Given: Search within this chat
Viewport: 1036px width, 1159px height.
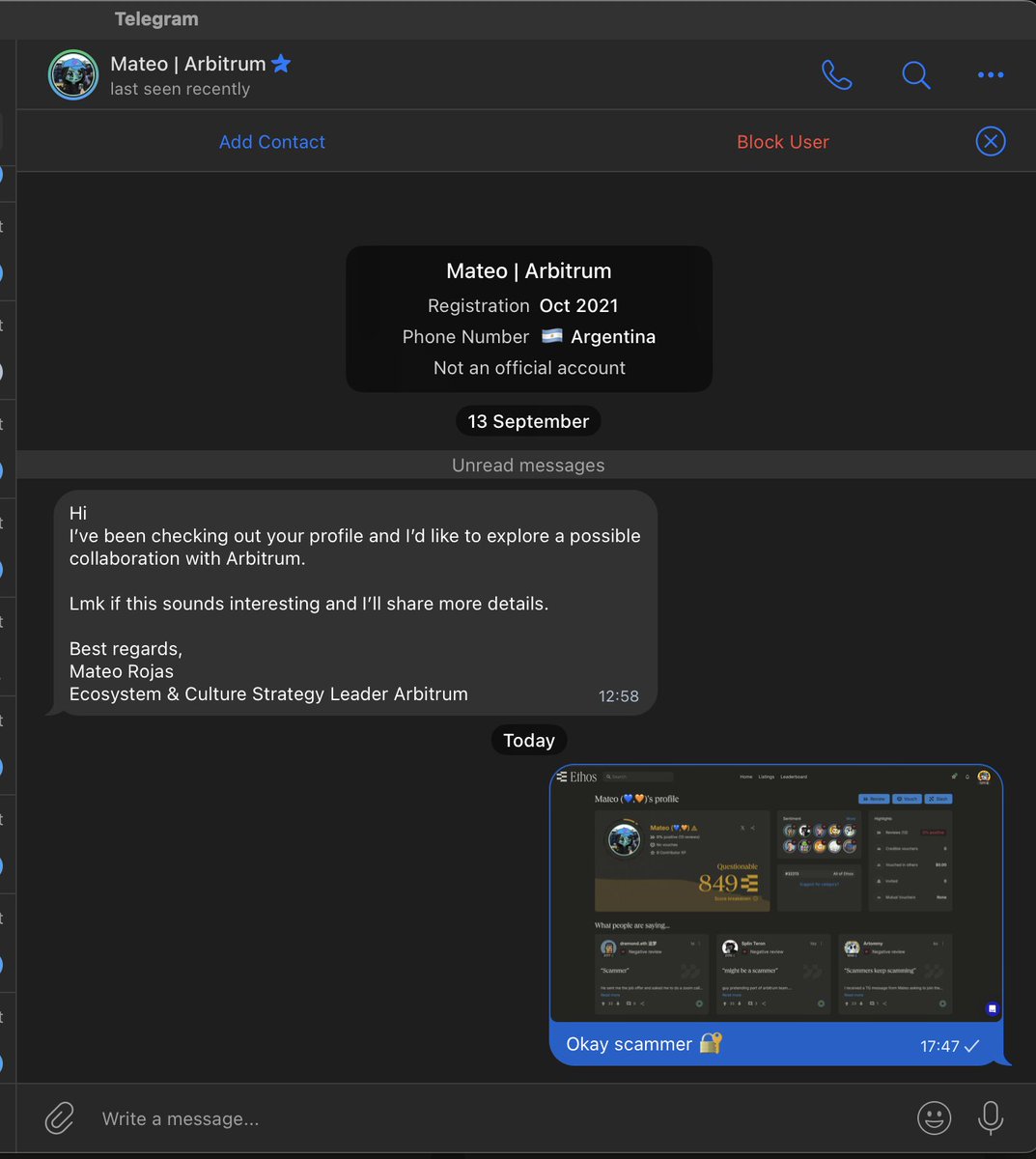Looking at the screenshot, I should pos(915,74).
